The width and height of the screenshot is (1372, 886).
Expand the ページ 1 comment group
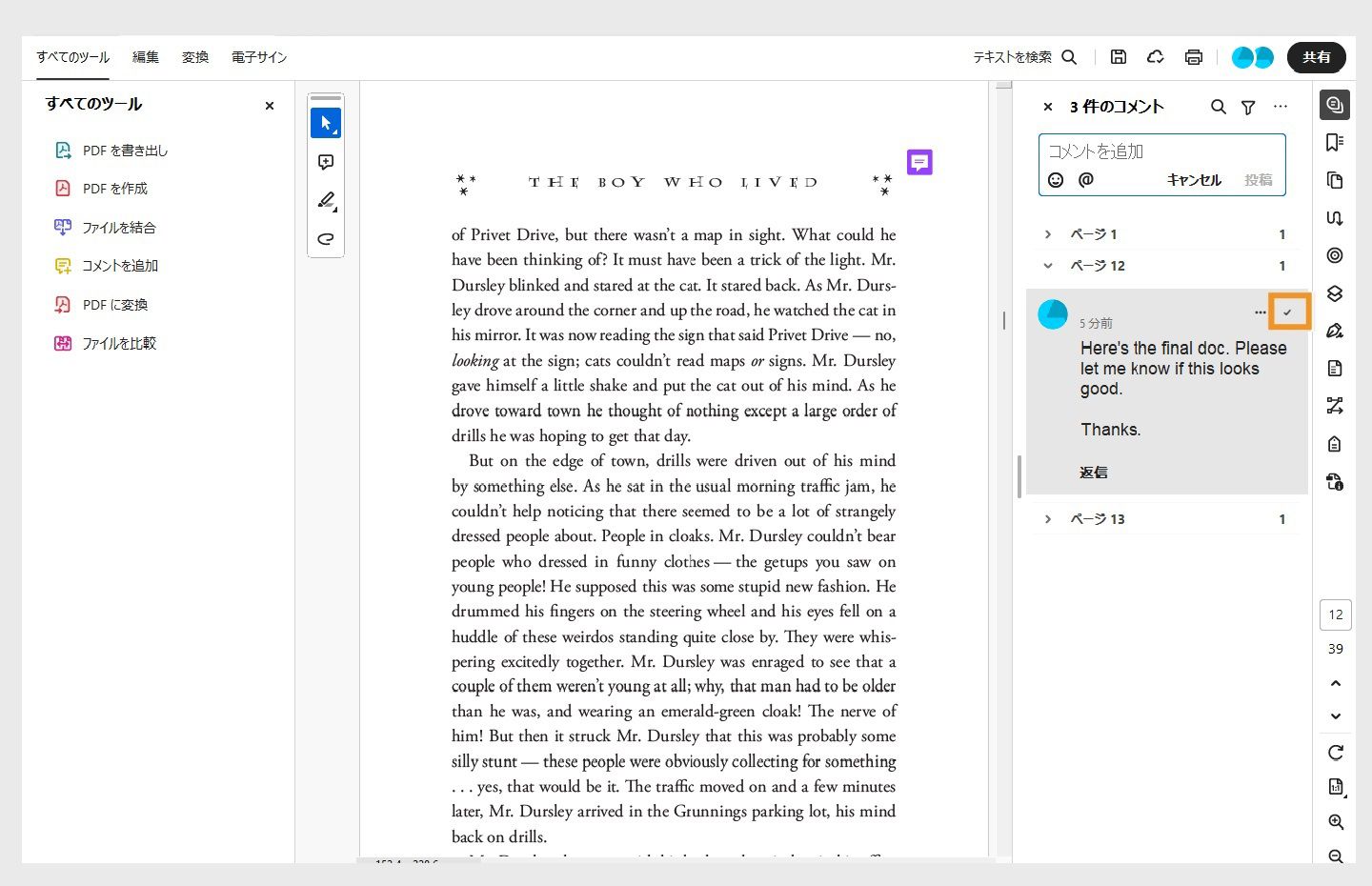coord(1048,234)
